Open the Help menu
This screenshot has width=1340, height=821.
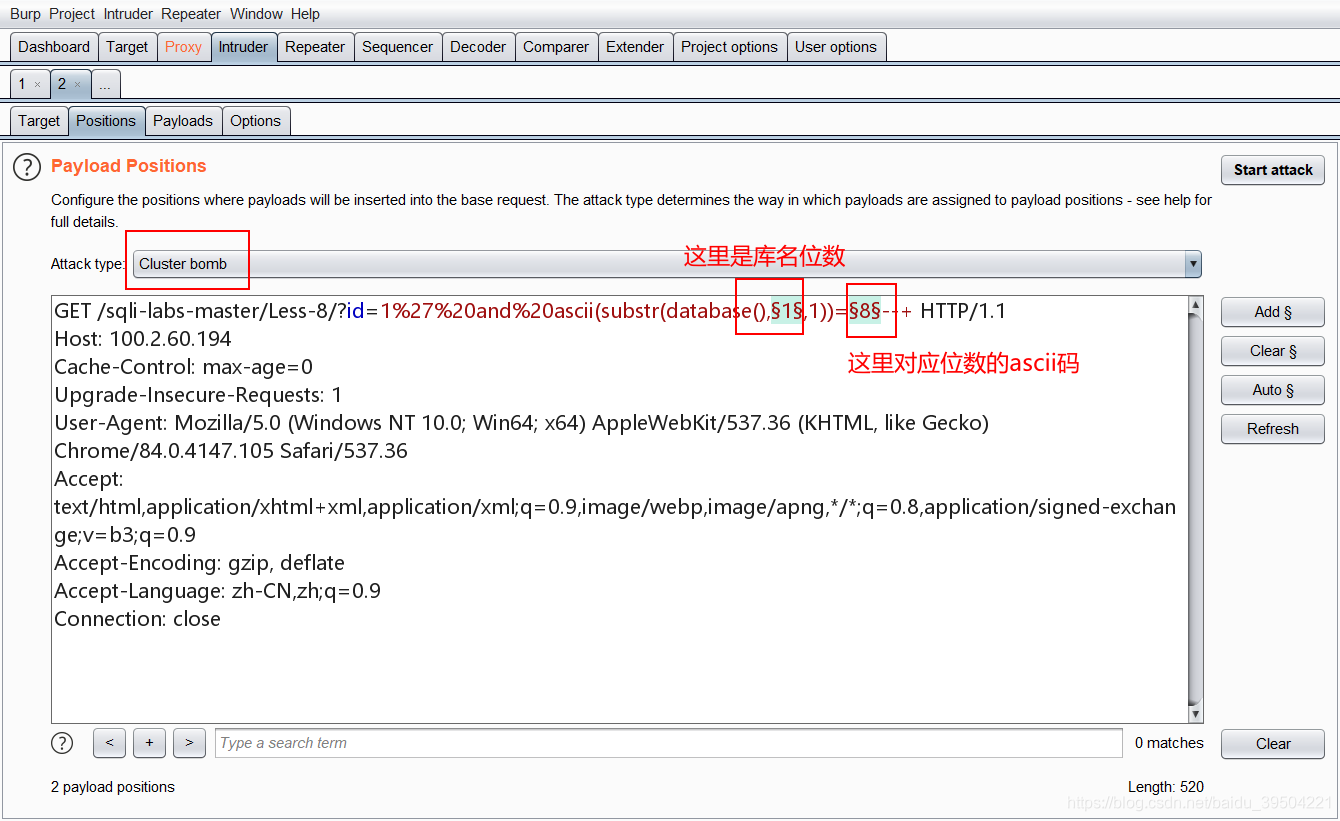[305, 14]
